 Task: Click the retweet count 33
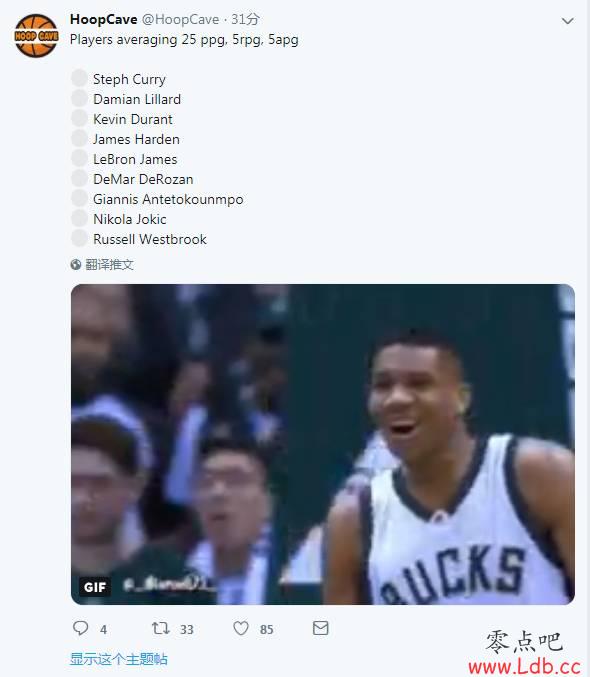[187, 630]
